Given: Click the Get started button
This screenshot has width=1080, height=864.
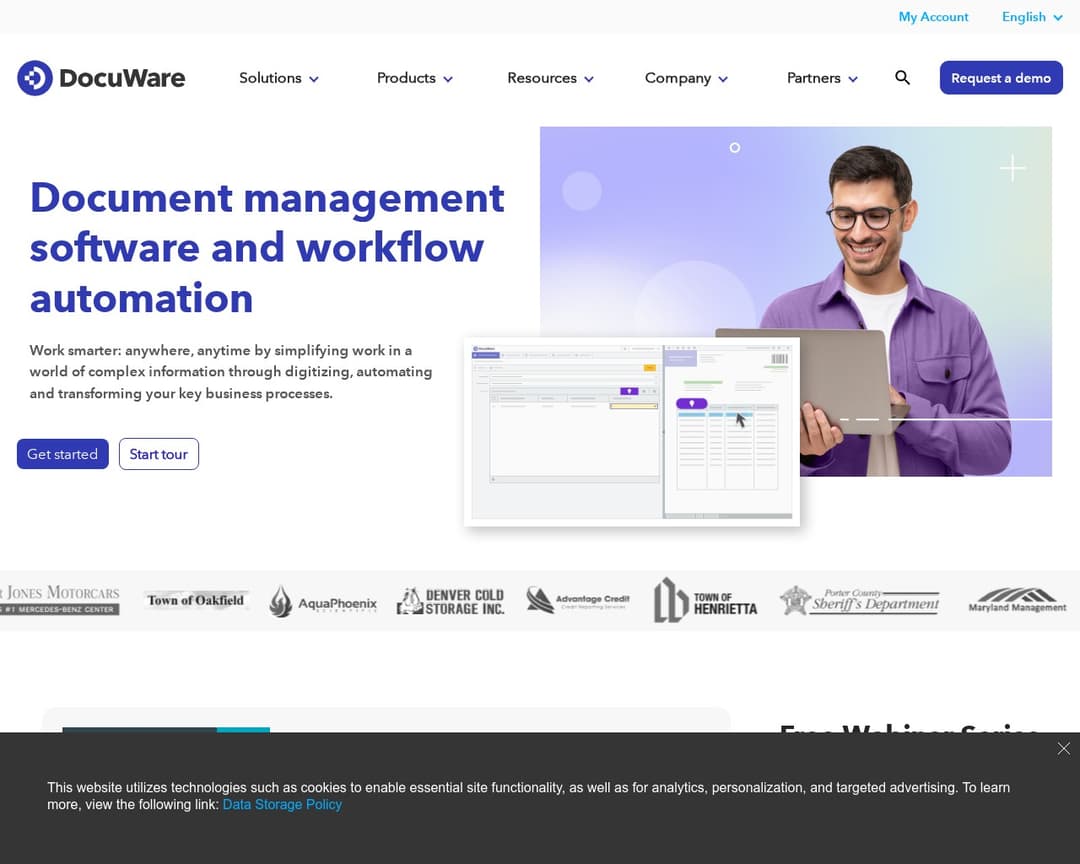Looking at the screenshot, I should click(x=63, y=454).
